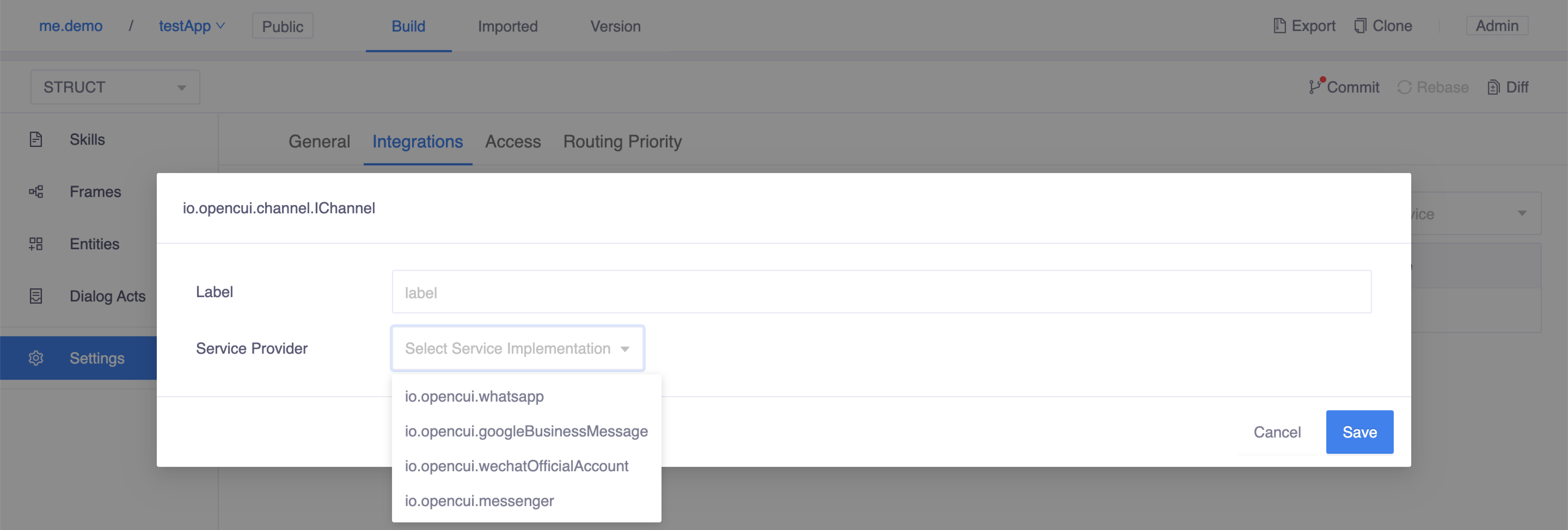Focus the Label text field
Image resolution: width=1568 pixels, height=530 pixels.
pyautogui.click(x=881, y=292)
